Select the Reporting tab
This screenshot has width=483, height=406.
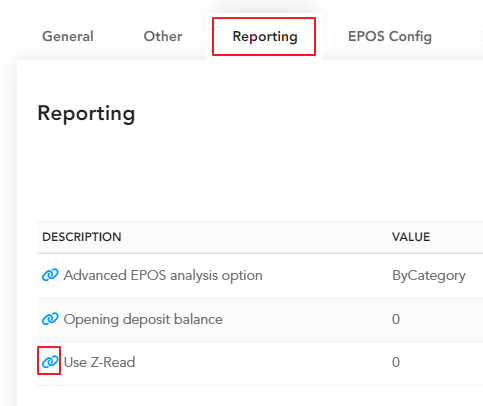[x=265, y=36]
